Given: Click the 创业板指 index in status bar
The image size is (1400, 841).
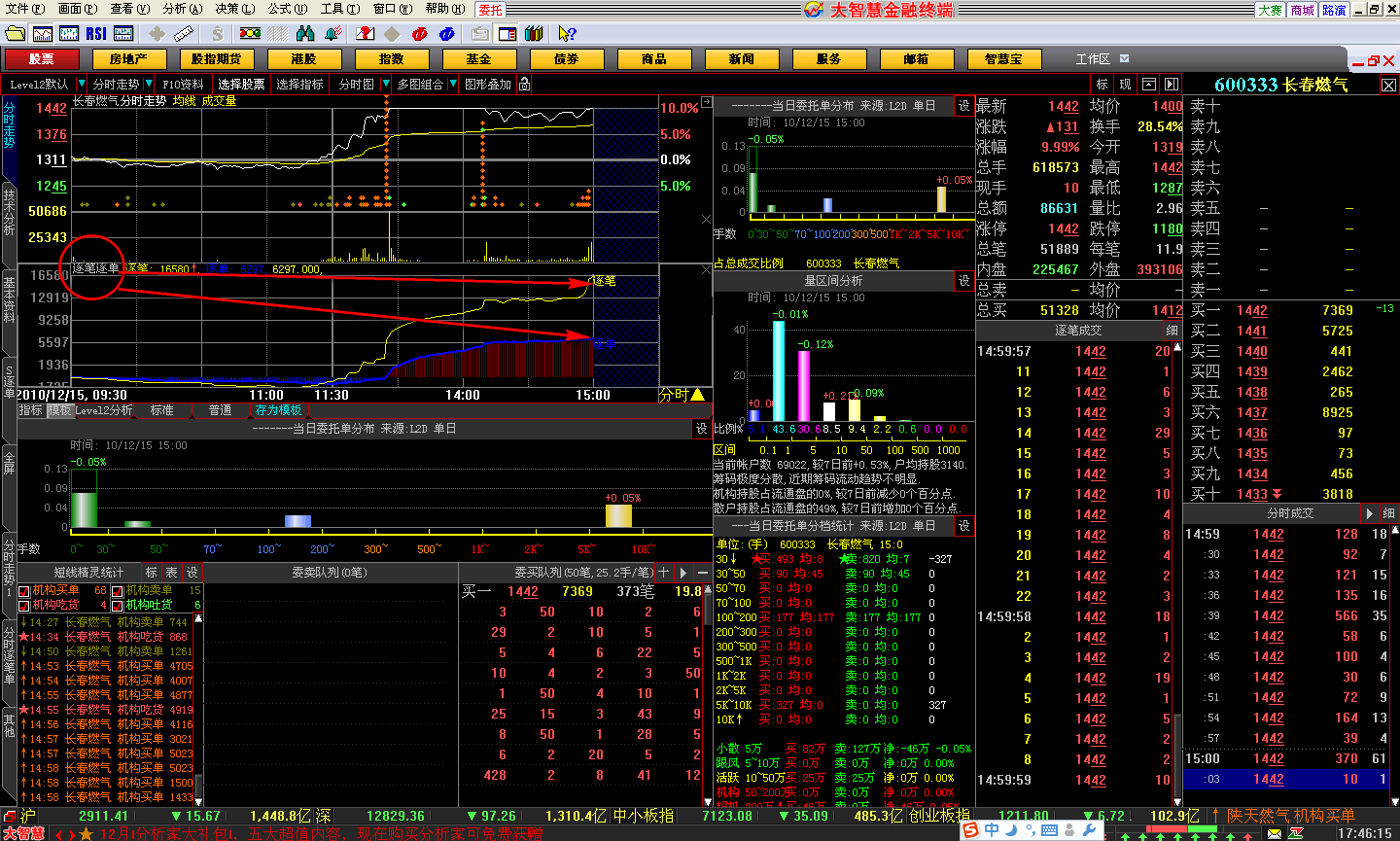Looking at the screenshot, I should (x=939, y=816).
